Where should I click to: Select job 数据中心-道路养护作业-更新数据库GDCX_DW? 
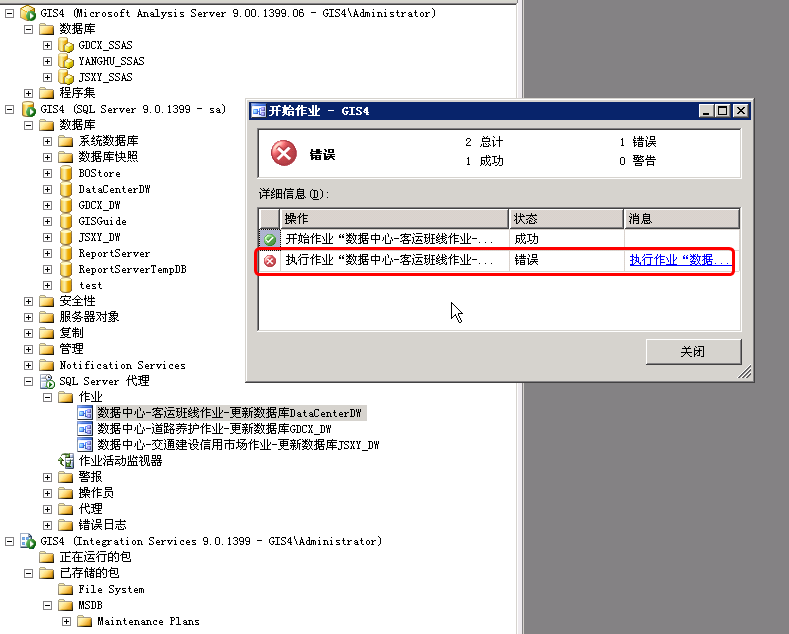[x=214, y=429]
